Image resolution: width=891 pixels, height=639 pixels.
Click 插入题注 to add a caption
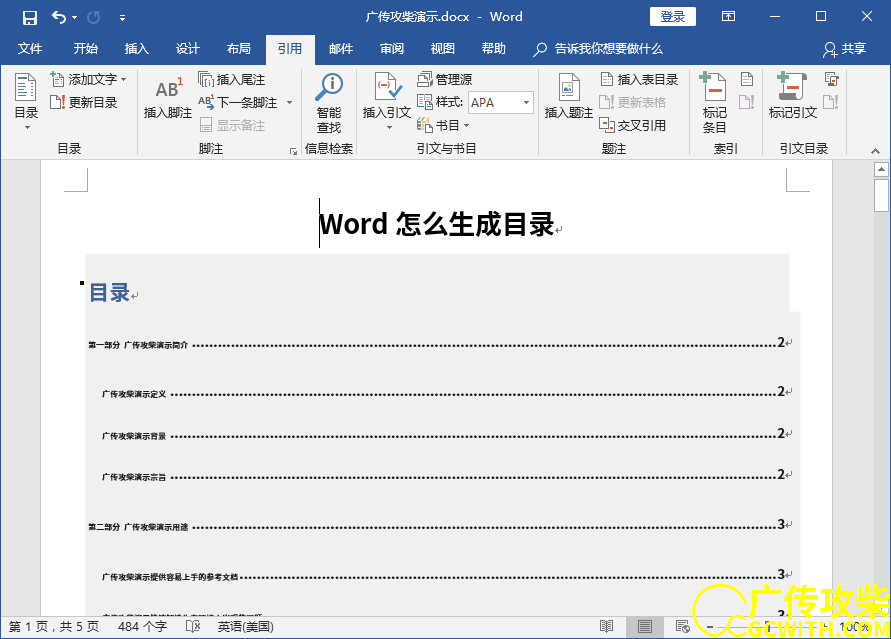coord(568,97)
